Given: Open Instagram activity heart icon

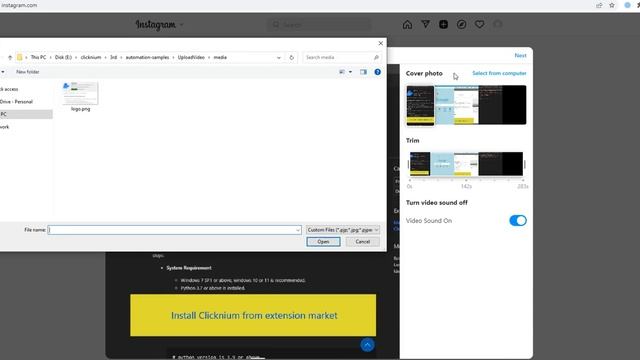Looking at the screenshot, I should click(x=480, y=24).
